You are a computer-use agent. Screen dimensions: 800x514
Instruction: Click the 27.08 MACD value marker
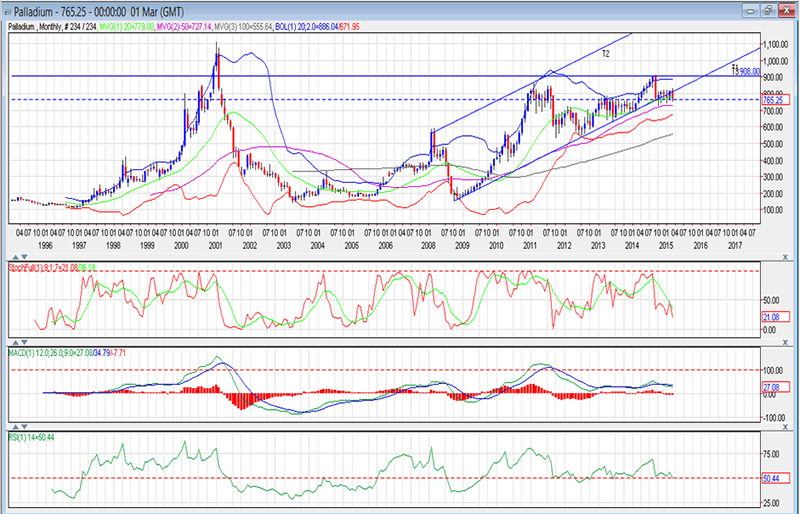[x=771, y=385]
